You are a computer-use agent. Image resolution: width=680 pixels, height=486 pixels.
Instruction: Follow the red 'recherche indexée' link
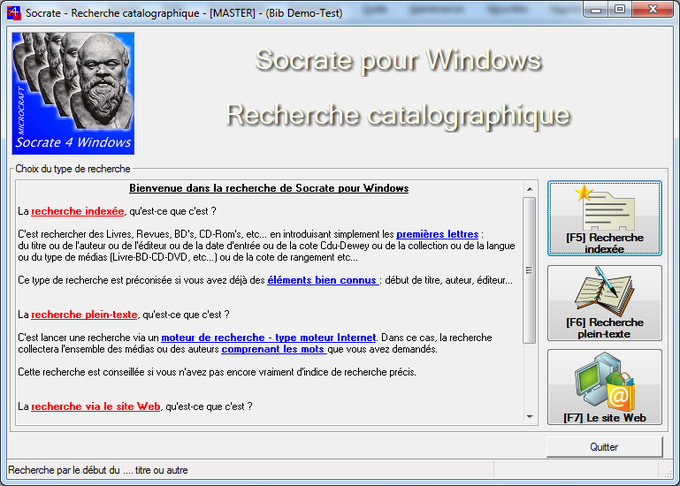click(78, 211)
